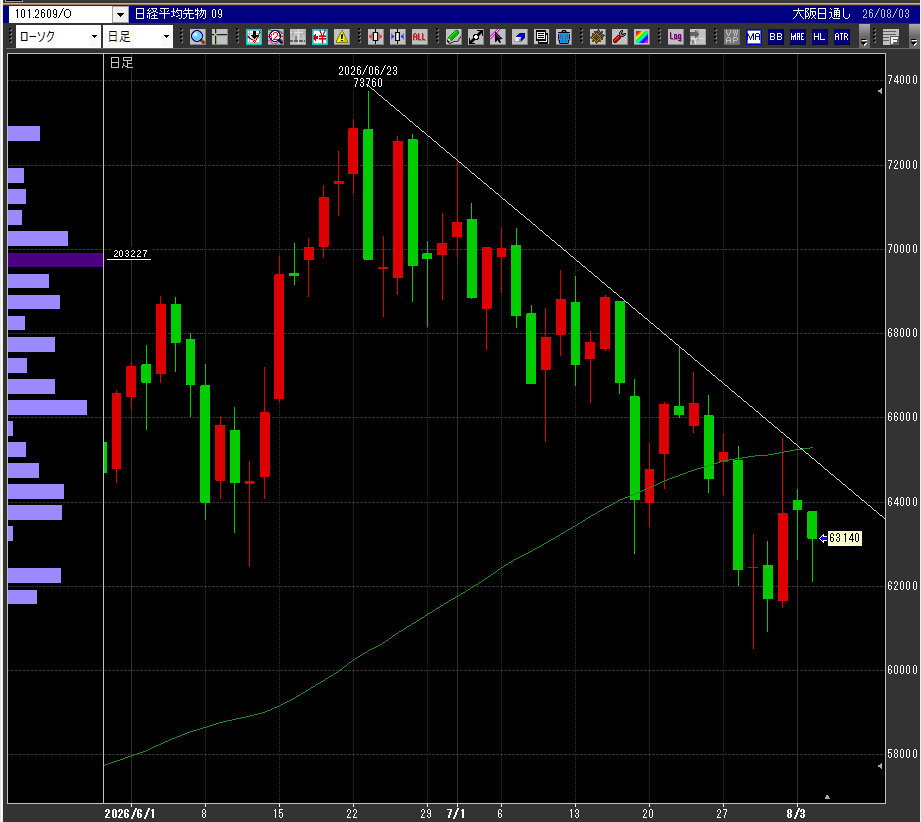Click the red yen arrow icon

coord(320,37)
